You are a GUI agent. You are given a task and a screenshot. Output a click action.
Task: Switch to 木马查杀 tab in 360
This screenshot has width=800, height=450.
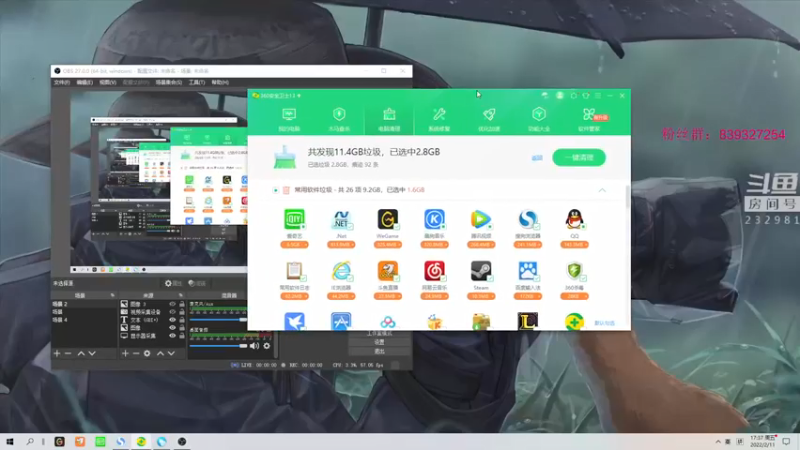click(339, 119)
